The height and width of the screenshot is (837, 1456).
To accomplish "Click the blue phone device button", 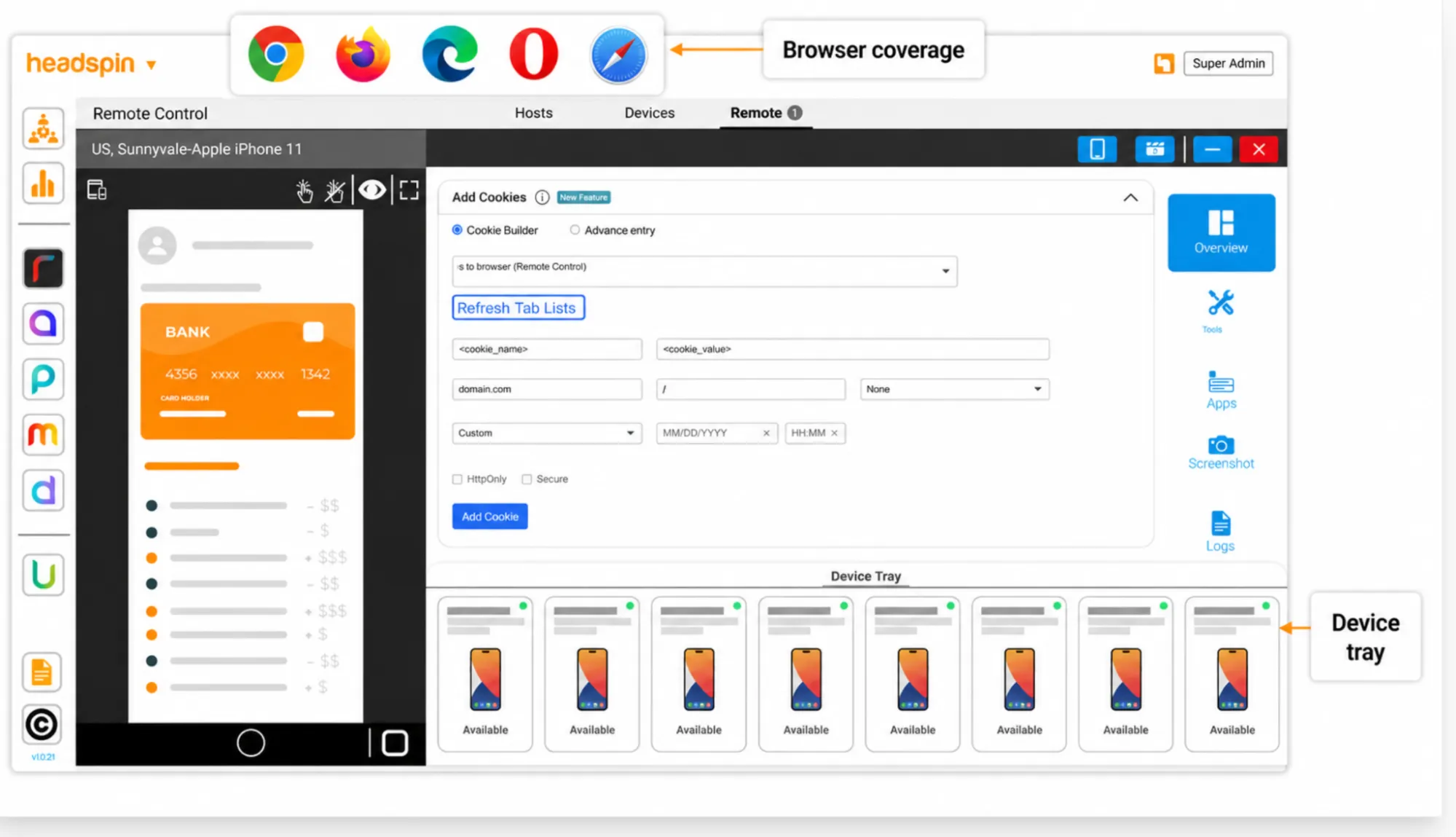I will click(1097, 149).
